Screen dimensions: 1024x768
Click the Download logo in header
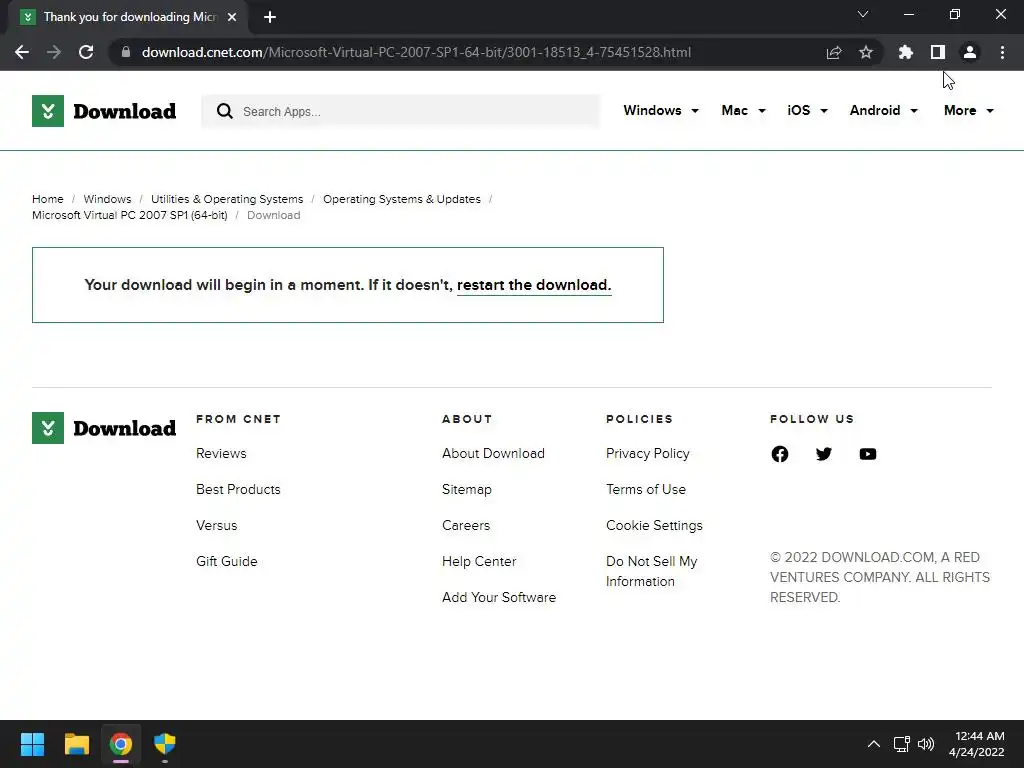[104, 111]
